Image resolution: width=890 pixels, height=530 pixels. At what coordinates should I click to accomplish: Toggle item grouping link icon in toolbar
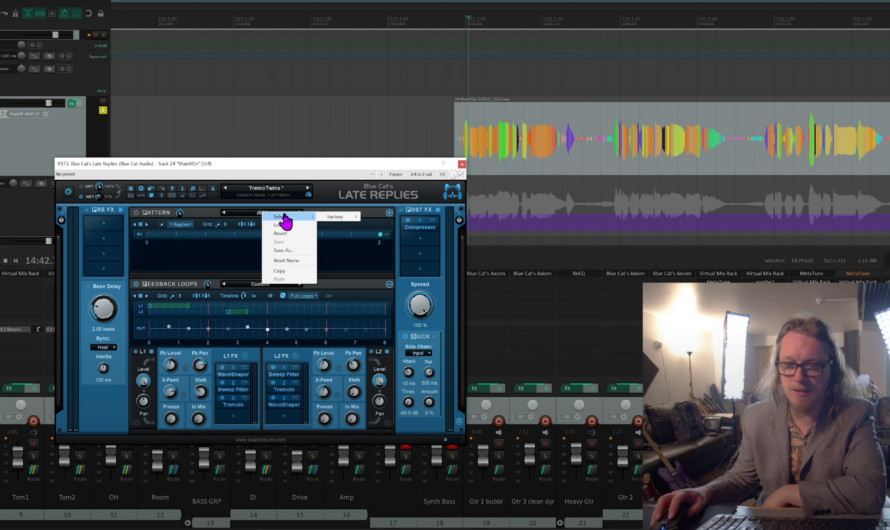tap(40, 13)
